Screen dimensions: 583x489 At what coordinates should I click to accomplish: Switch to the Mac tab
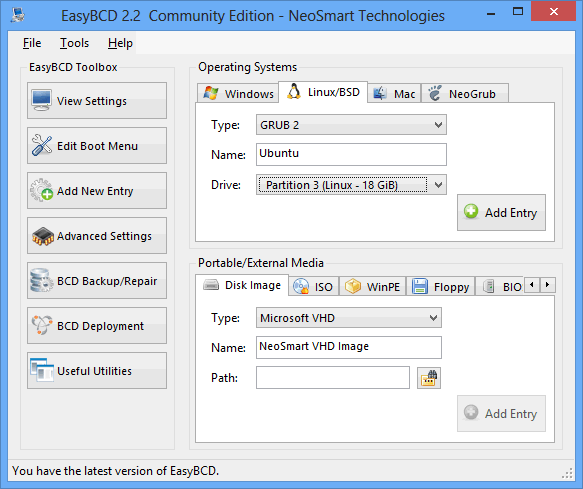pyautogui.click(x=394, y=93)
